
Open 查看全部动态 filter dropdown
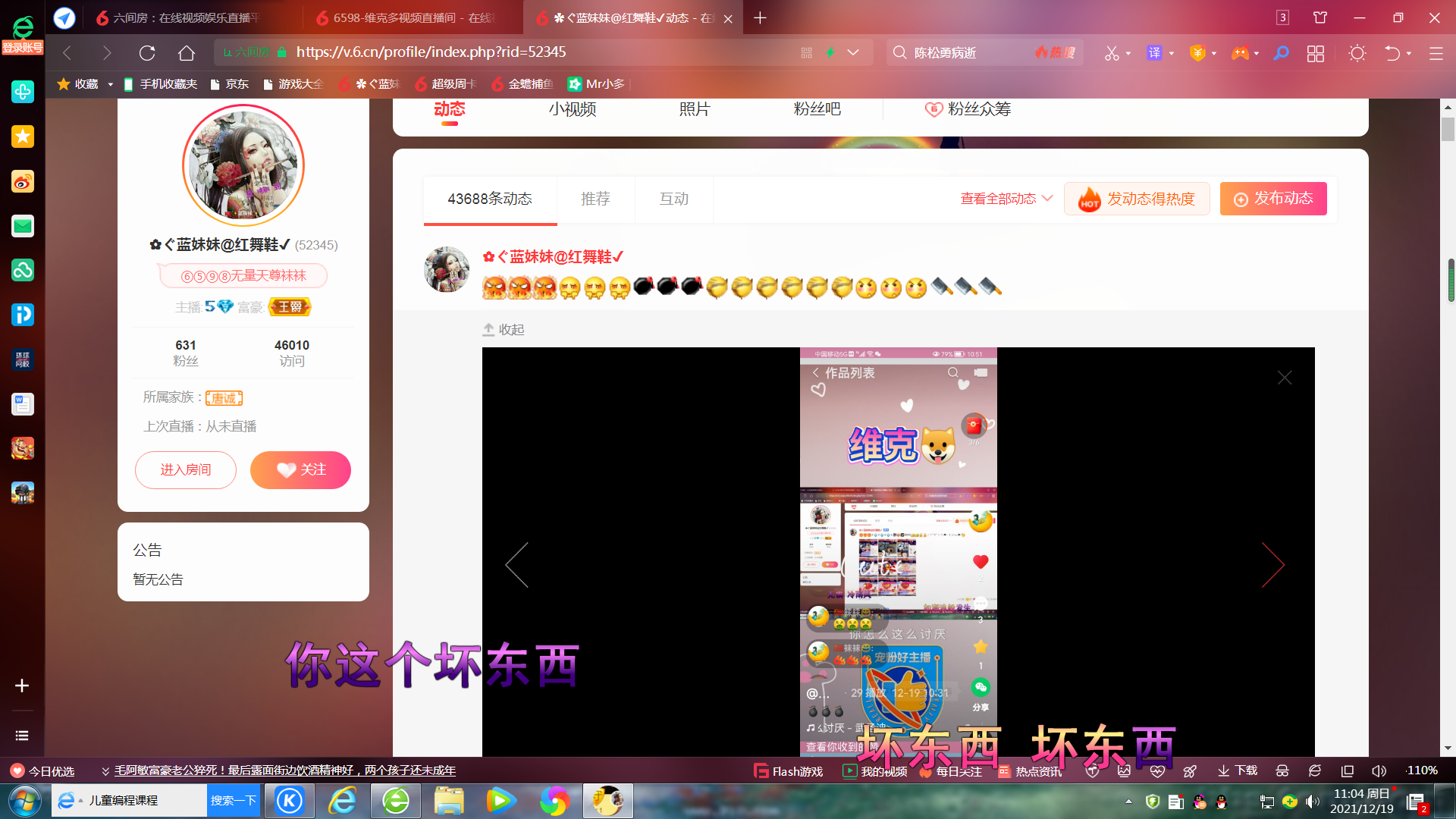coord(1006,199)
